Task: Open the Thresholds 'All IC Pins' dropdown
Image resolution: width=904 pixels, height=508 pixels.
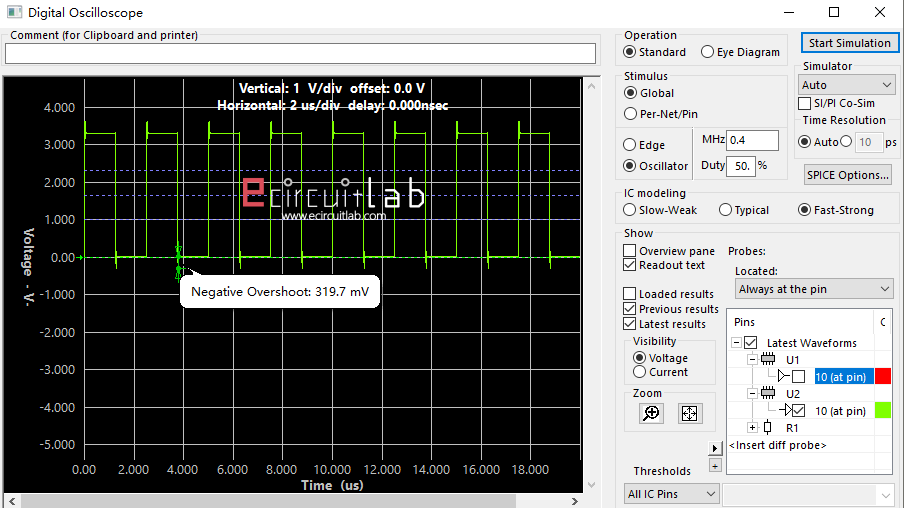Action: point(671,494)
